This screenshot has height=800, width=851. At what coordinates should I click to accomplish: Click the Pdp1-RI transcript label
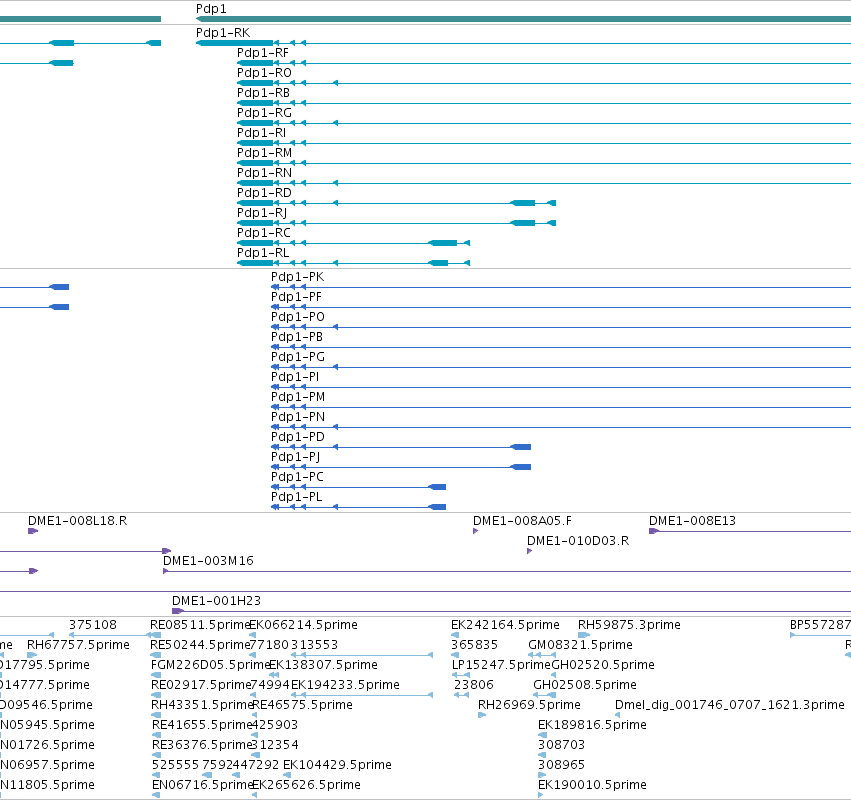[x=261, y=133]
